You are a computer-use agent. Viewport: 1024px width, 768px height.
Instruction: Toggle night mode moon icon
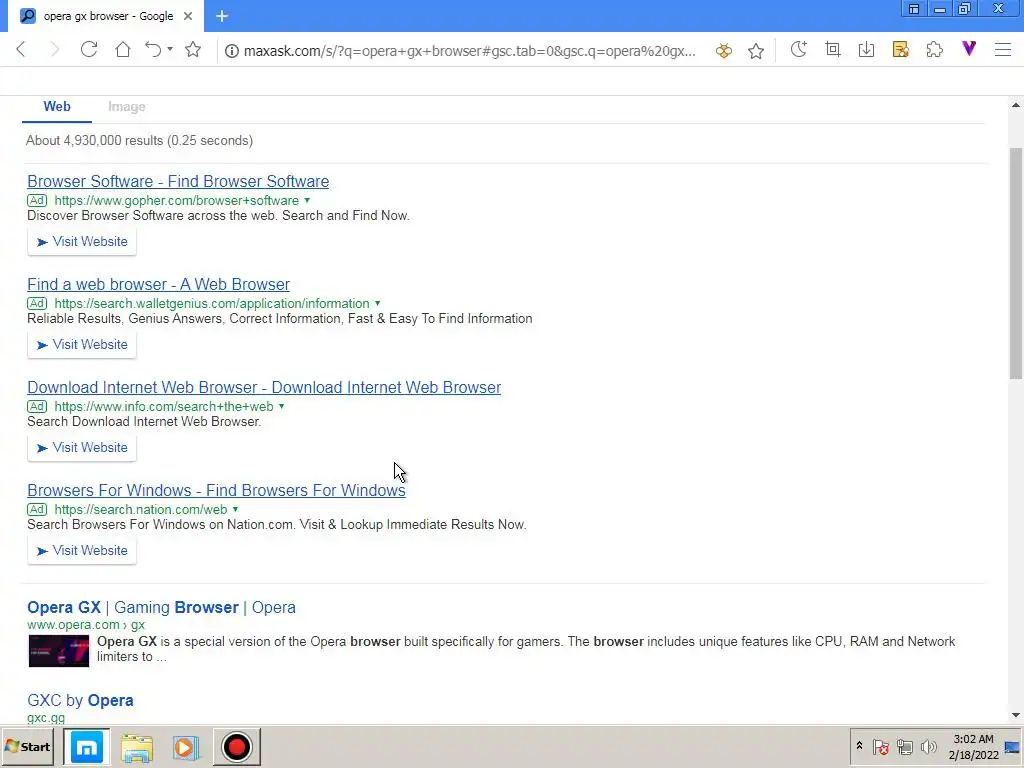pos(799,50)
